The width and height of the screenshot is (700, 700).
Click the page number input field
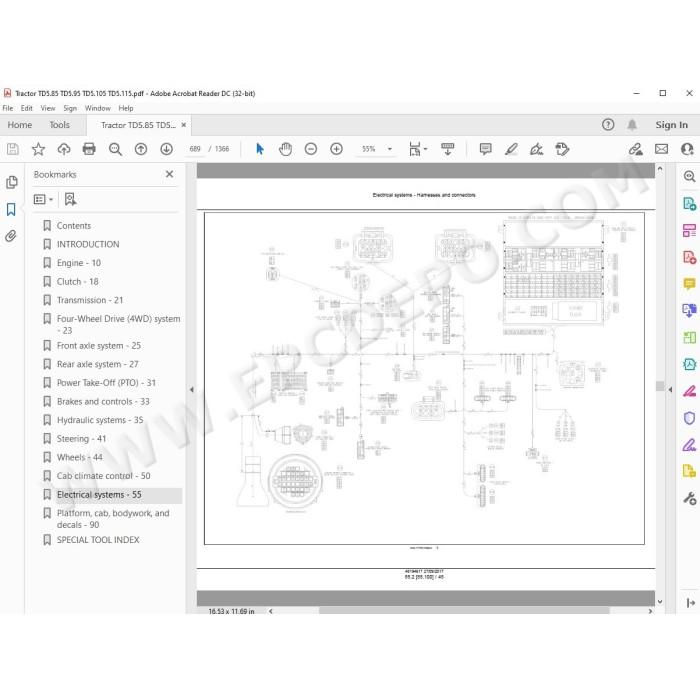(195, 149)
